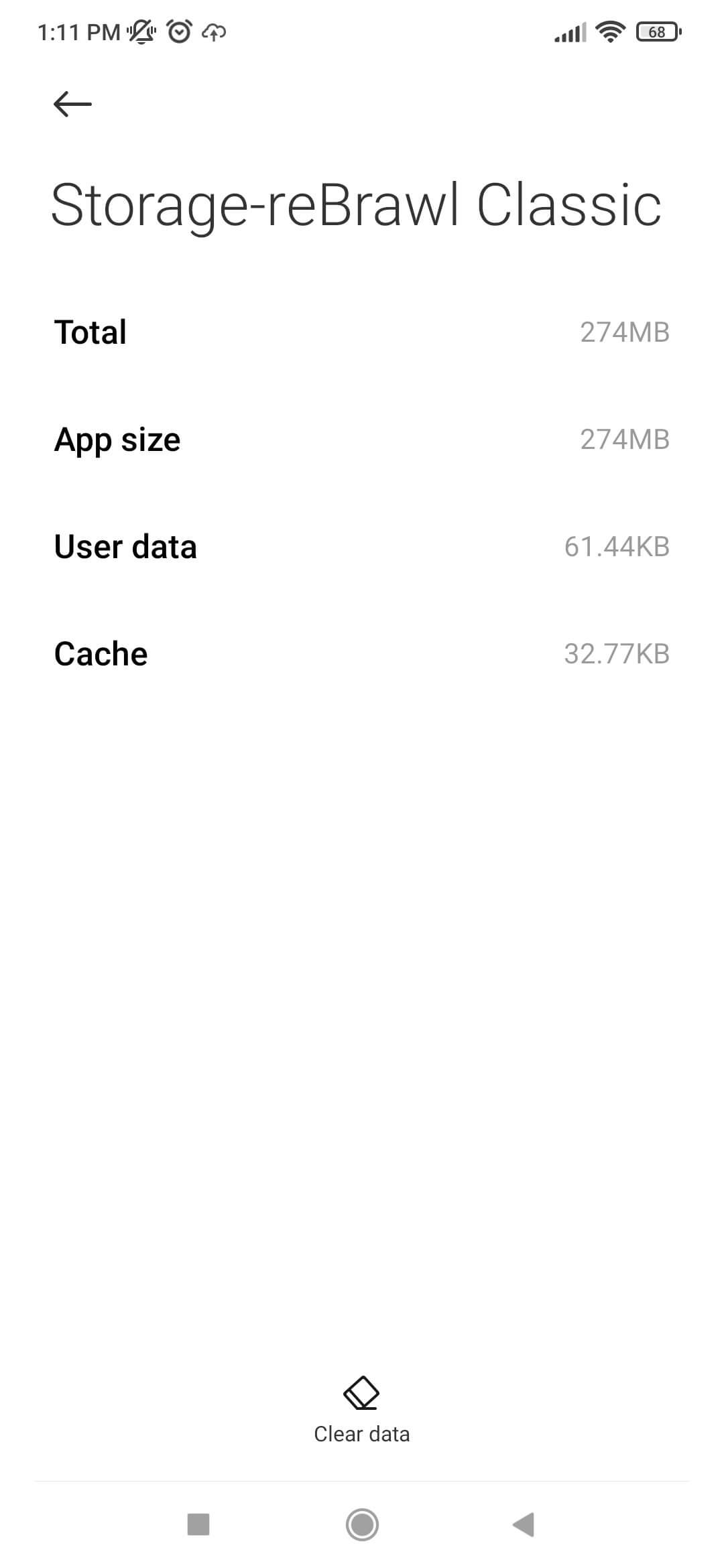Go home using the circle button
Viewport: 724px width, 1568px height.
click(362, 1524)
